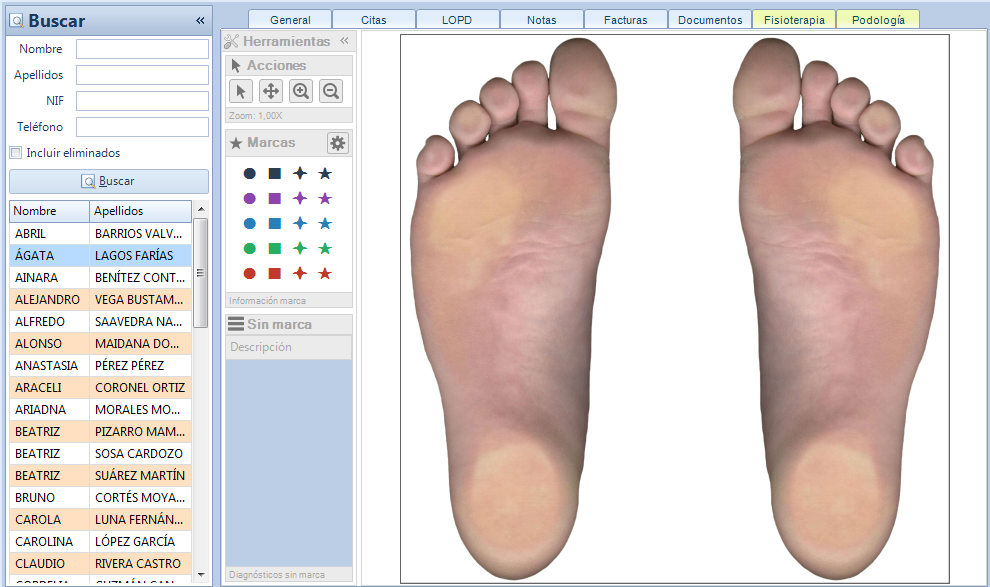990x587 pixels.
Task: Collapse the Herramientas panel
Action: pos(344,41)
